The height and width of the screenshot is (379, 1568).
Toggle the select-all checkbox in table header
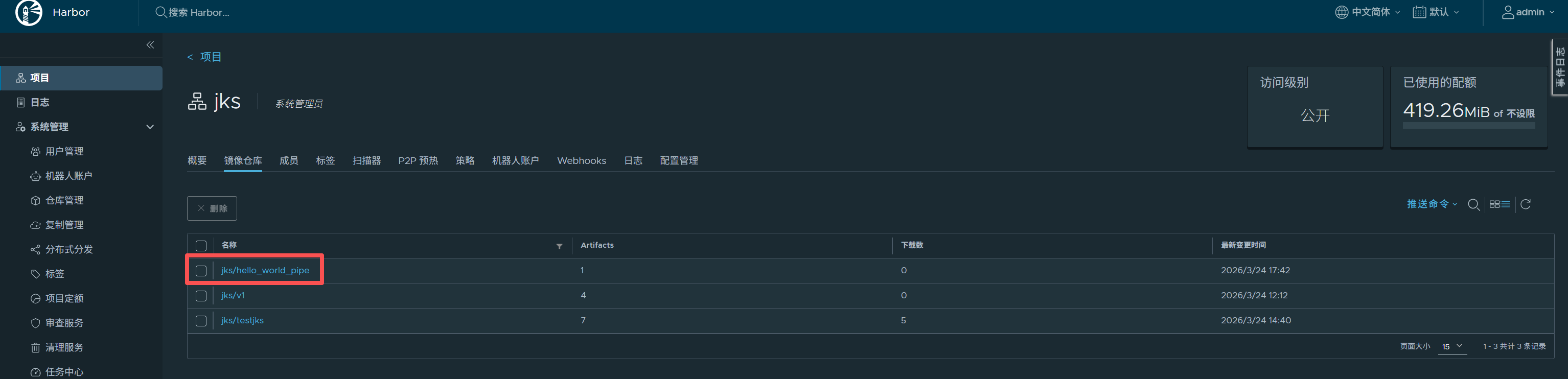[x=201, y=246]
